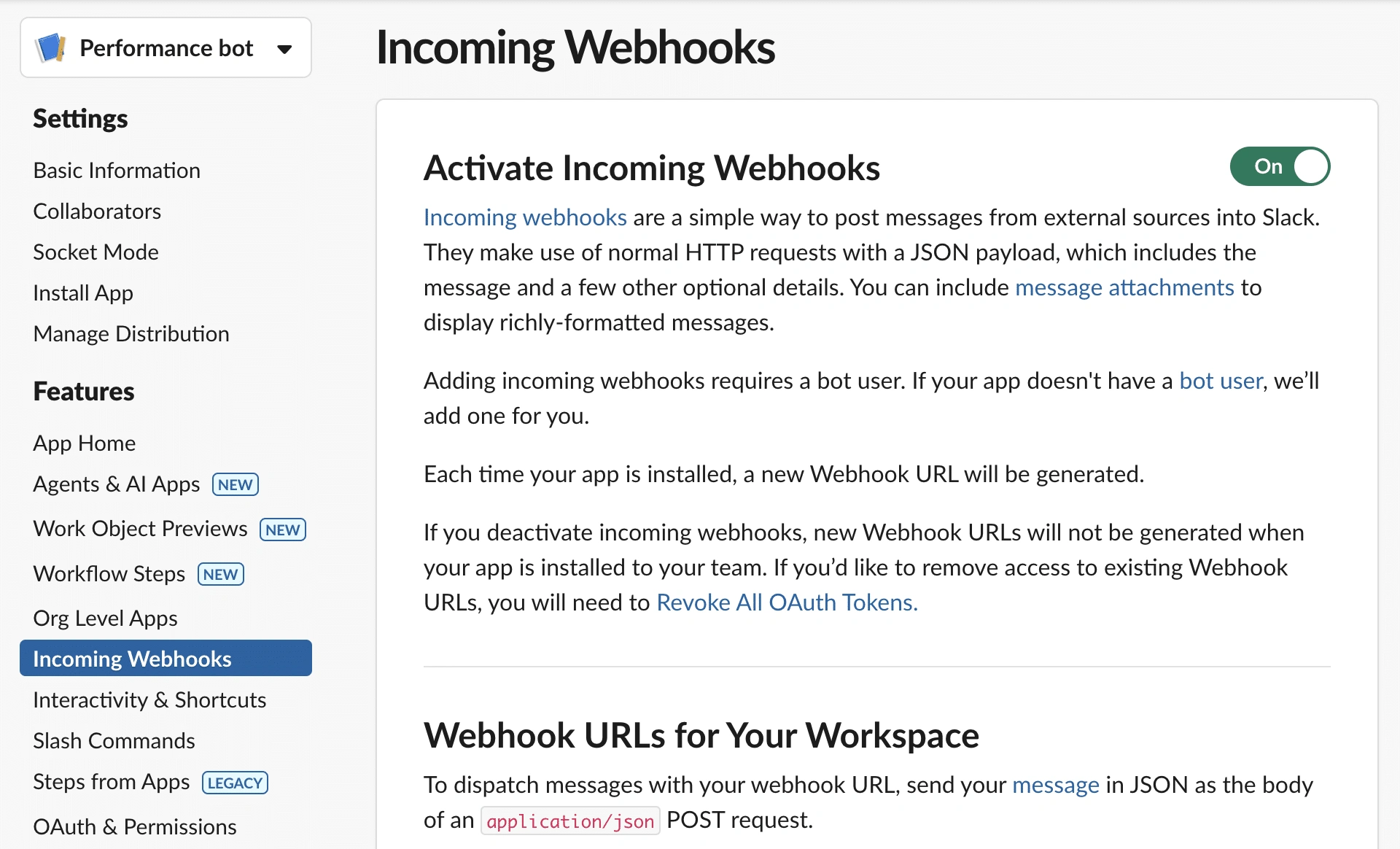Go to Collaborators settings

point(97,212)
